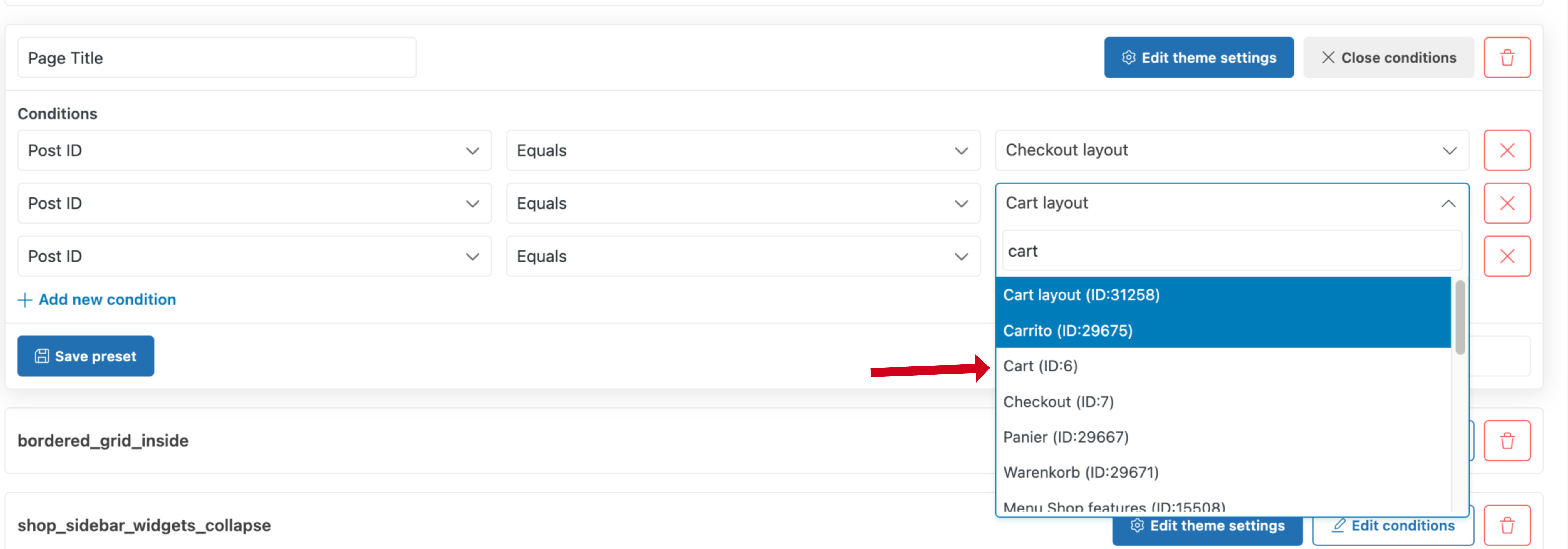
Task: Delete the bordered_grid_inside preset
Action: (x=1507, y=441)
